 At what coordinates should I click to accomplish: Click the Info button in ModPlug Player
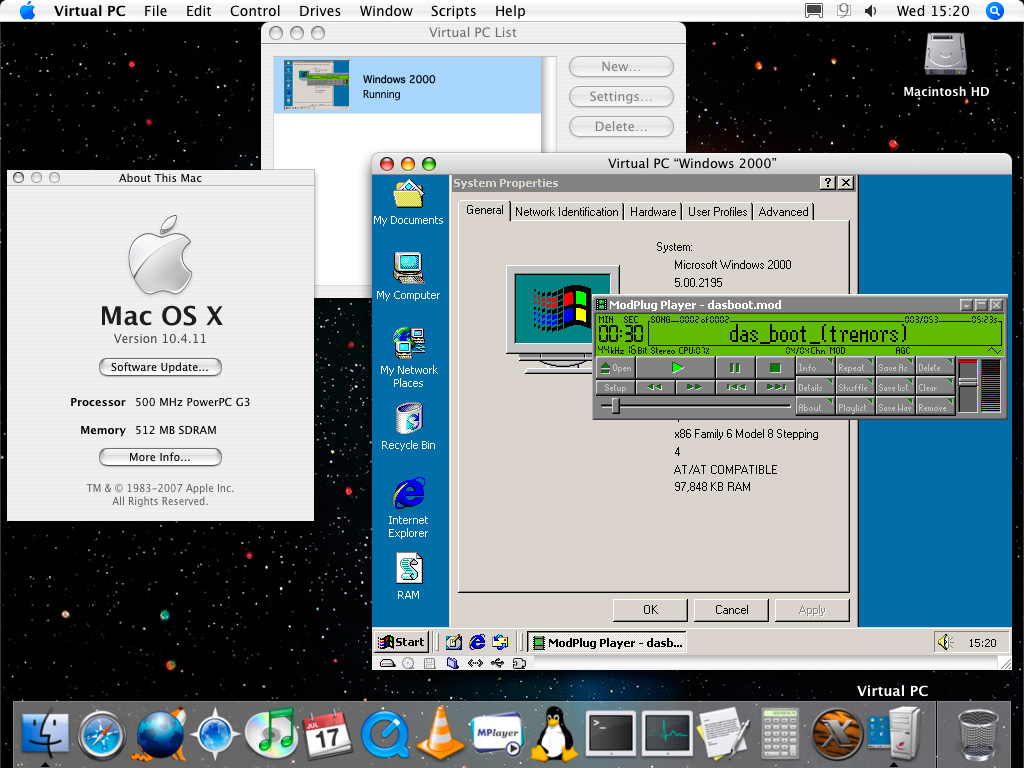pos(814,368)
